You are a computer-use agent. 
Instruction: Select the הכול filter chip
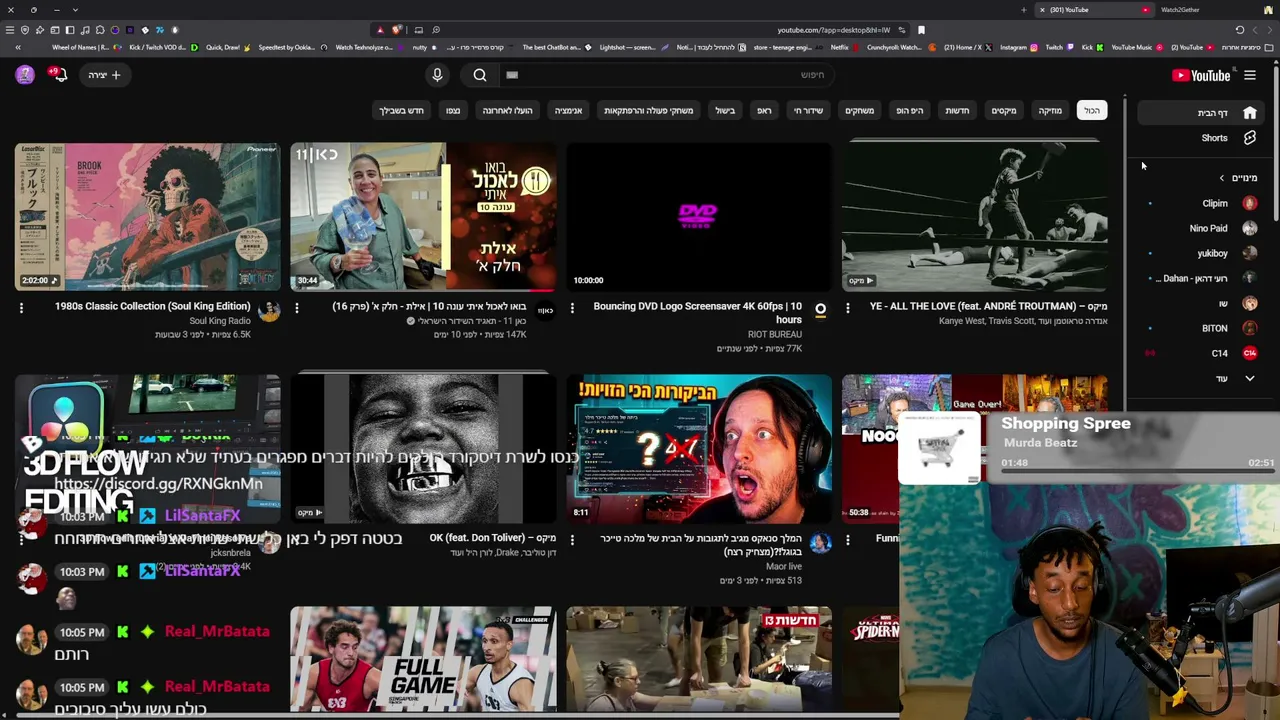point(1092,110)
